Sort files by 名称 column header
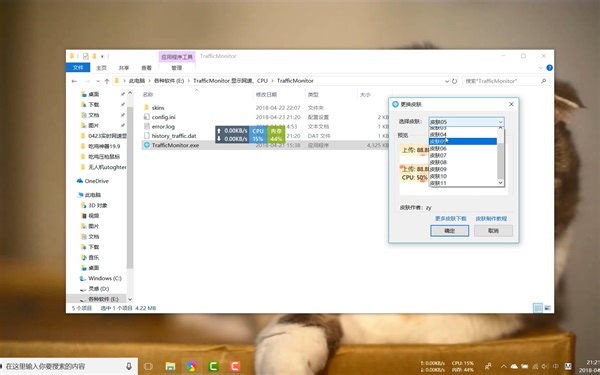 tap(148, 95)
